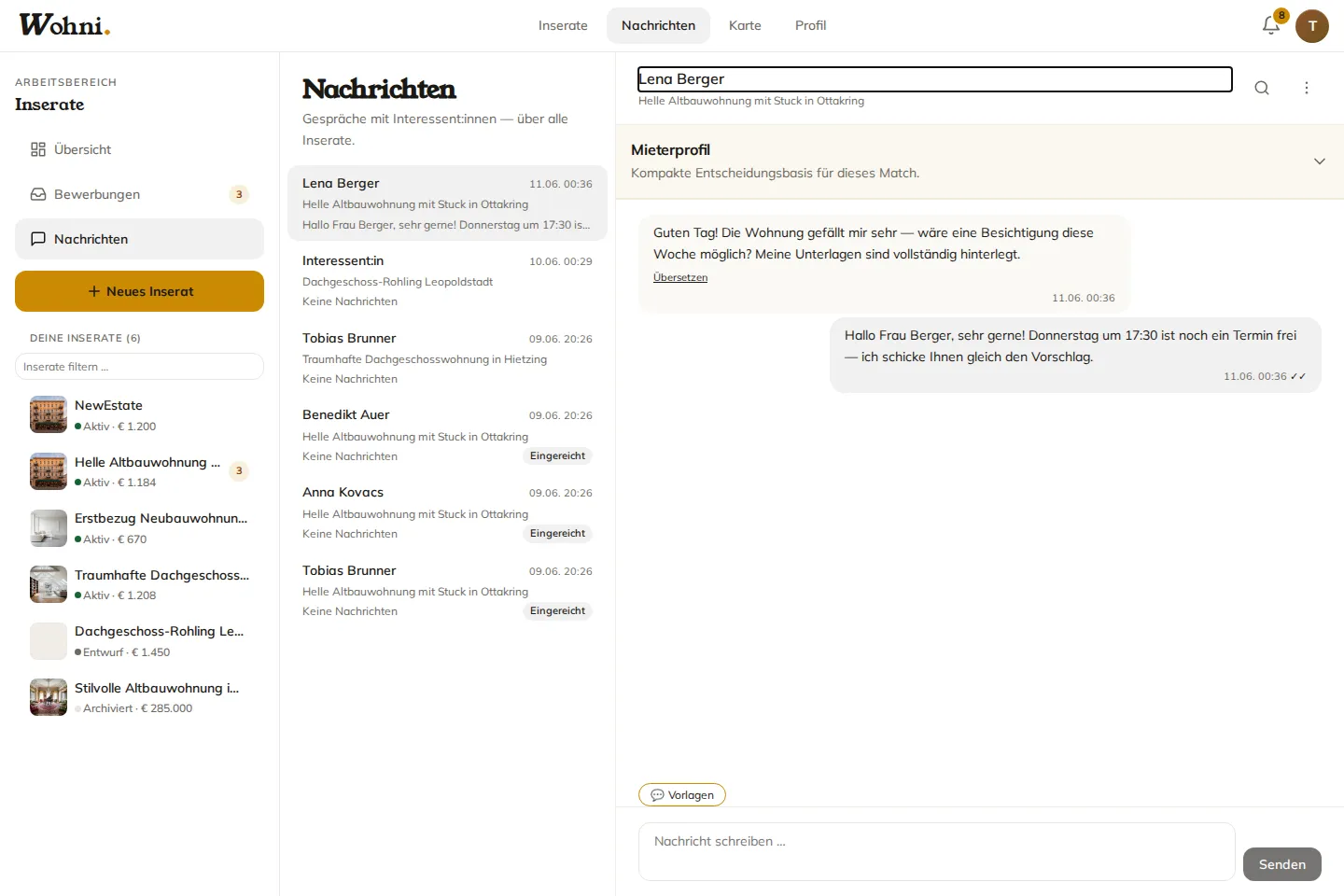Image resolution: width=1344 pixels, height=896 pixels.
Task: Select Nachrichten in the sidebar
Action: pos(139,239)
